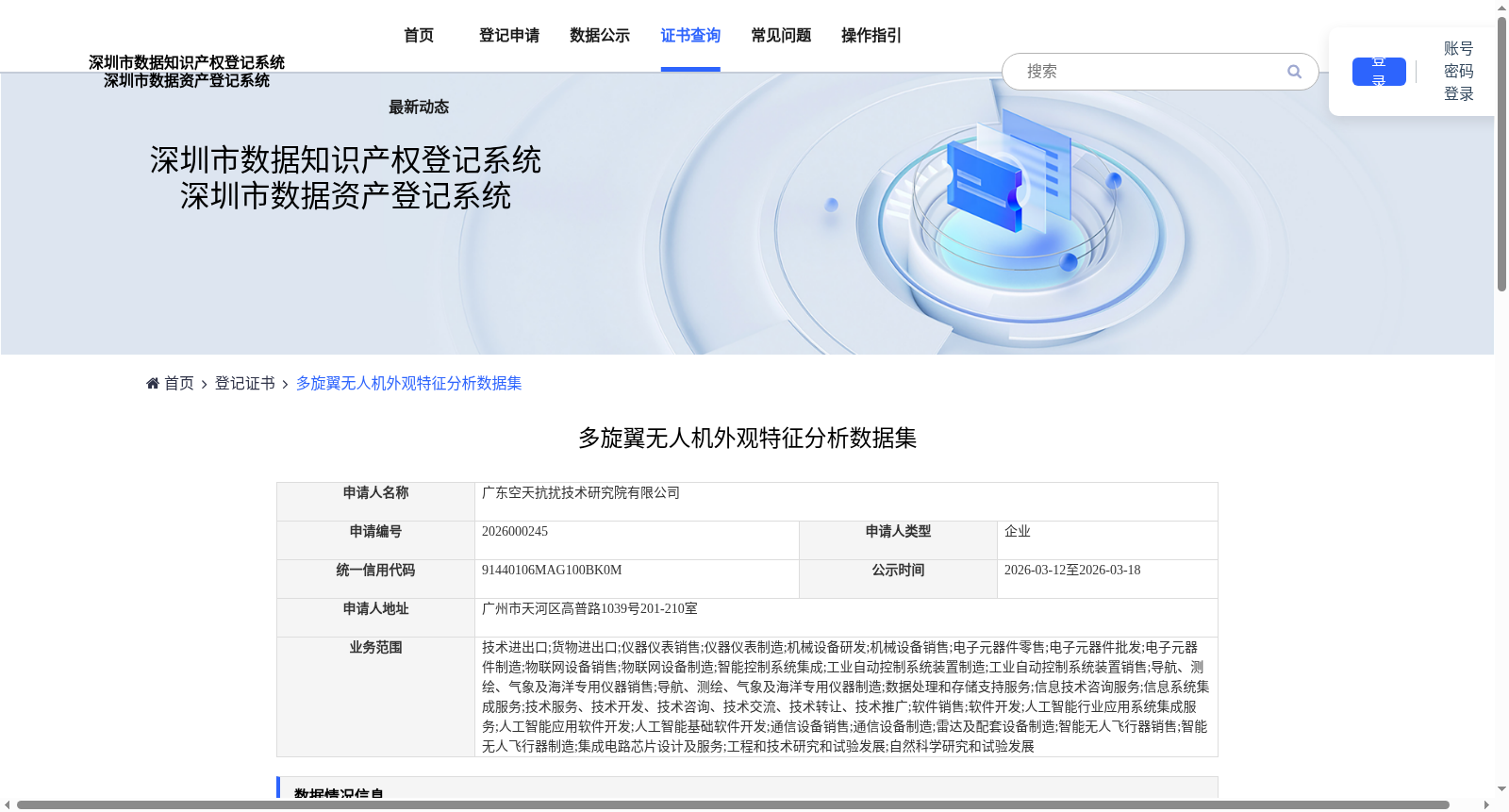Click the search magnifier icon
This screenshot has height=812, width=1509.
pyautogui.click(x=1294, y=72)
